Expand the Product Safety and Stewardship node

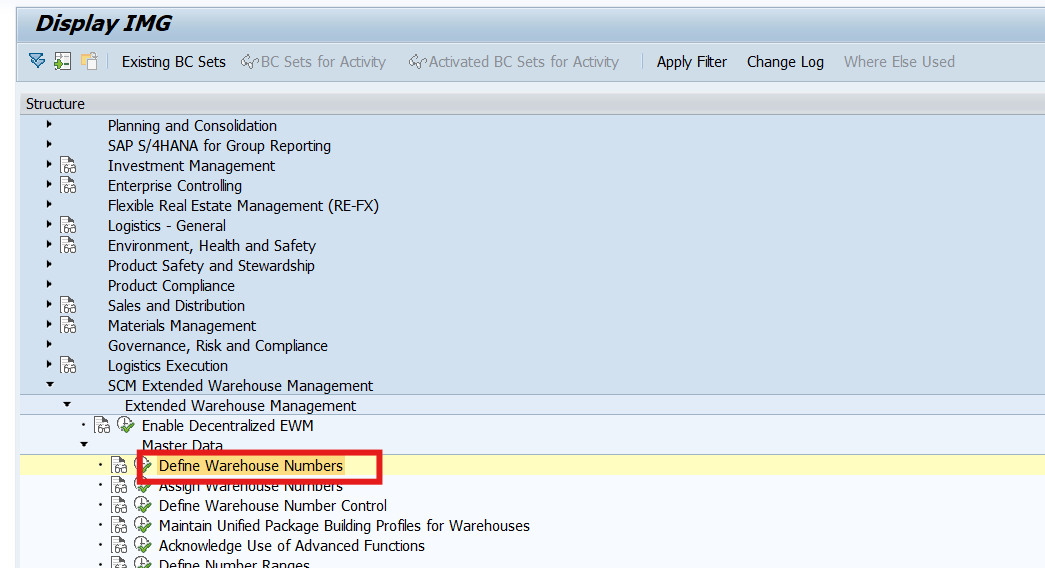point(49,264)
